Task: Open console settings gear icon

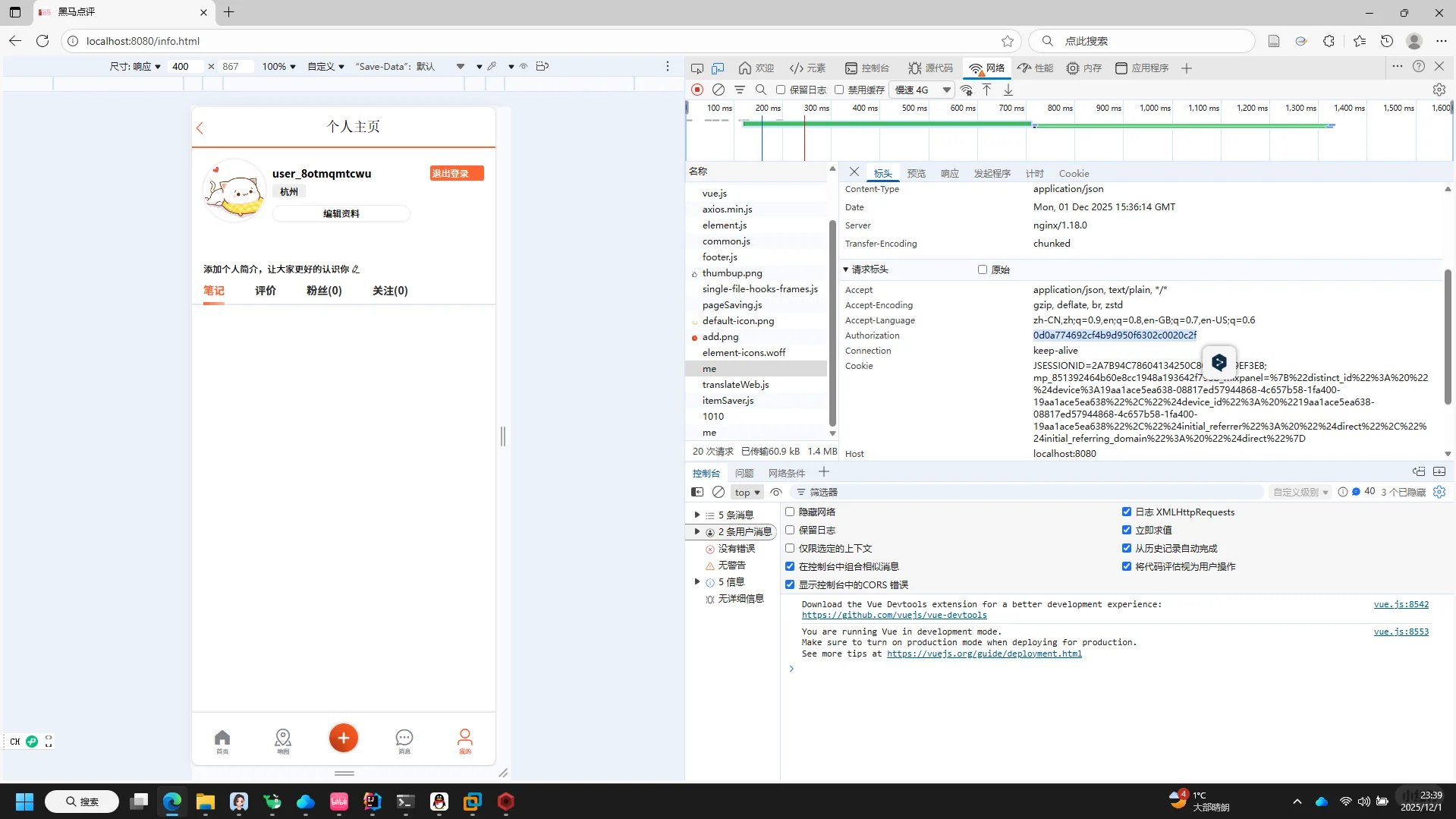Action: point(1439,492)
